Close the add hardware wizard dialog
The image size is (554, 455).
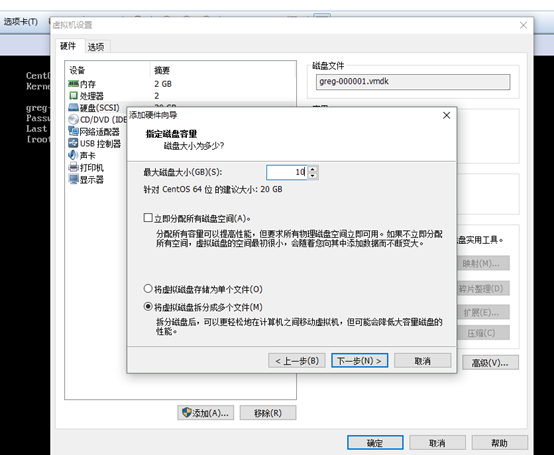447,115
